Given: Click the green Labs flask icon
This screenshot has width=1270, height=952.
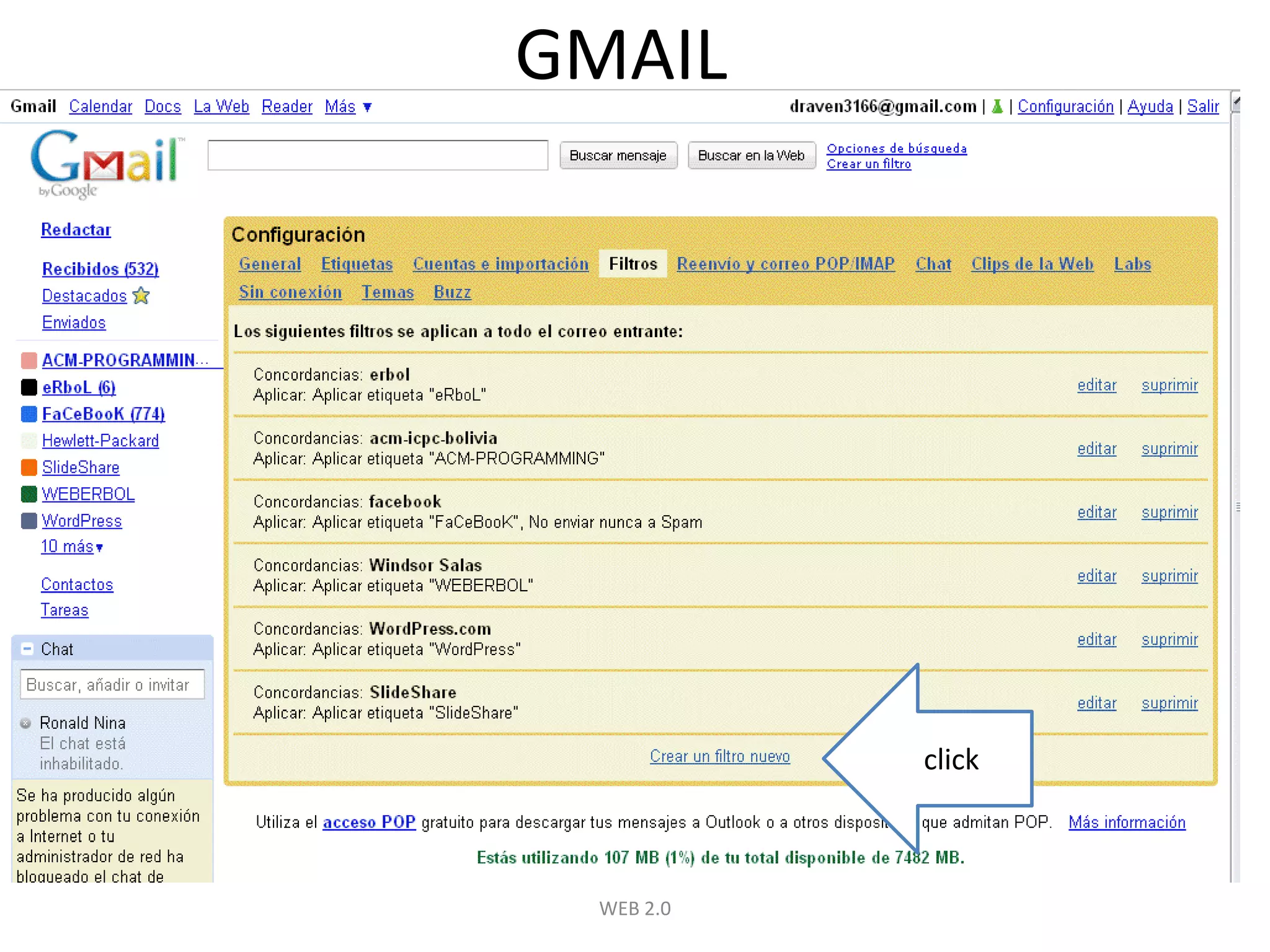Looking at the screenshot, I should coord(997,107).
